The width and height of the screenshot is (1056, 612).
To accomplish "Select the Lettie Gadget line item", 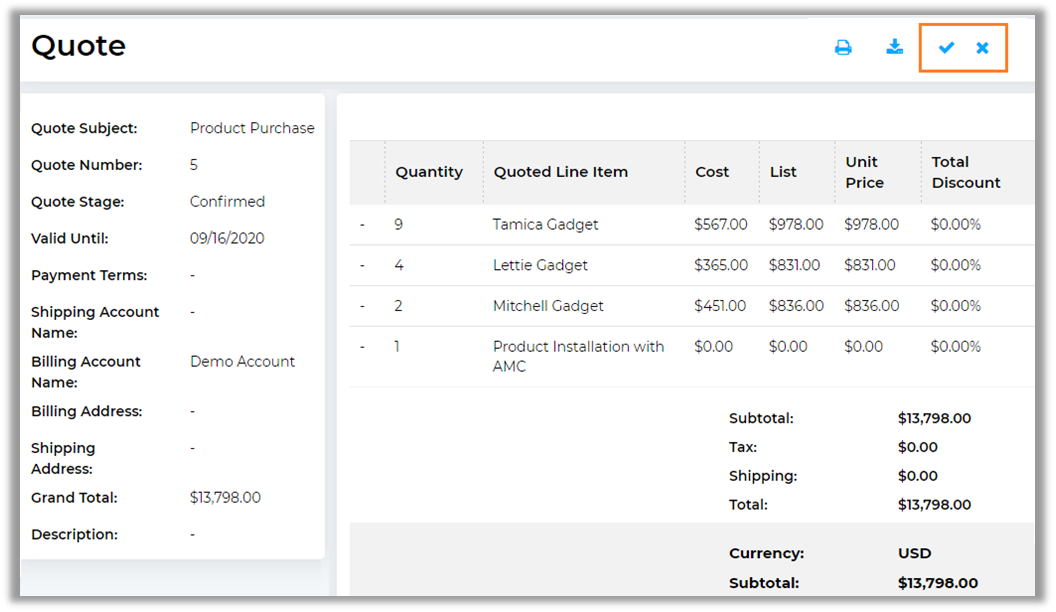I will click(540, 265).
